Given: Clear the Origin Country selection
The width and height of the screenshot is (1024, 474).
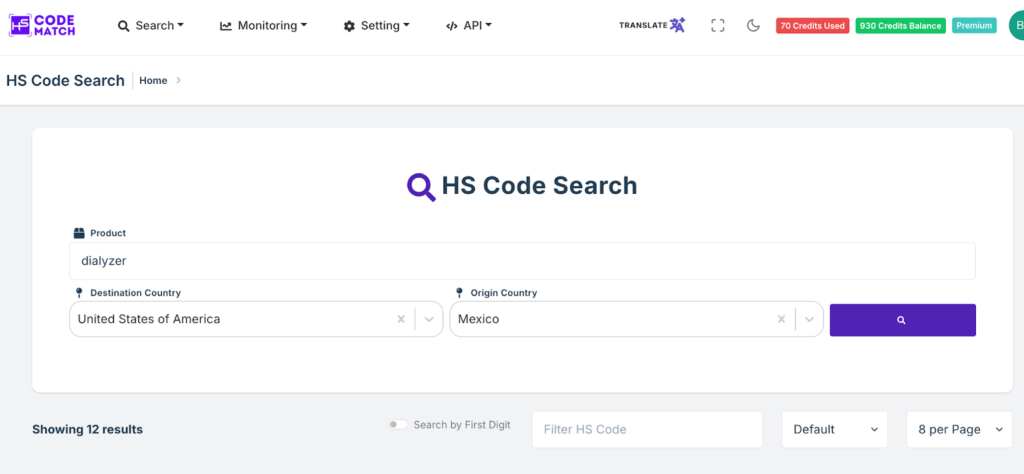Looking at the screenshot, I should (781, 320).
